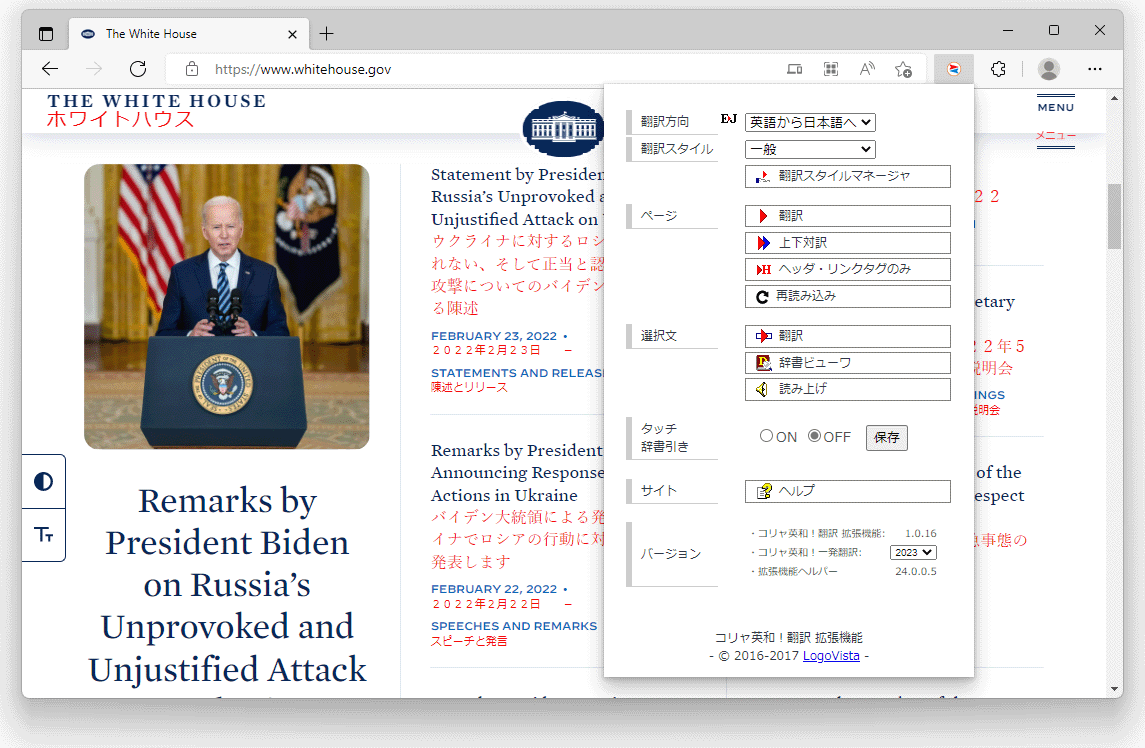This screenshot has width=1145, height=748.
Task: Click the address bar URL field
Action: pyautogui.click(x=482, y=69)
